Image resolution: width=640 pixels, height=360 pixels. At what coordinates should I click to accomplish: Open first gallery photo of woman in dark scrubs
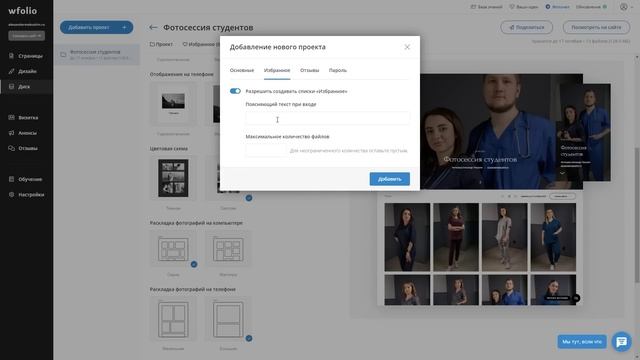pyautogui.click(x=407, y=237)
